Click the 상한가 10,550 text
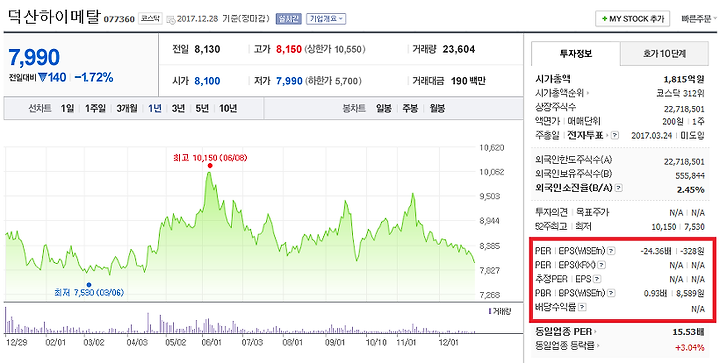The image size is (720, 363). pos(335,49)
